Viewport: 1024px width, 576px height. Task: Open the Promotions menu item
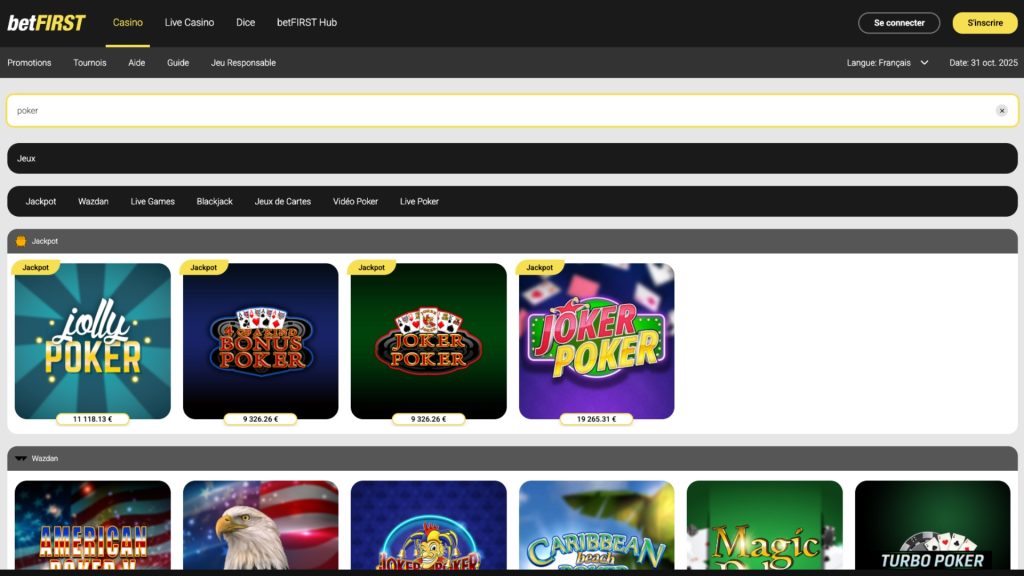coord(30,62)
